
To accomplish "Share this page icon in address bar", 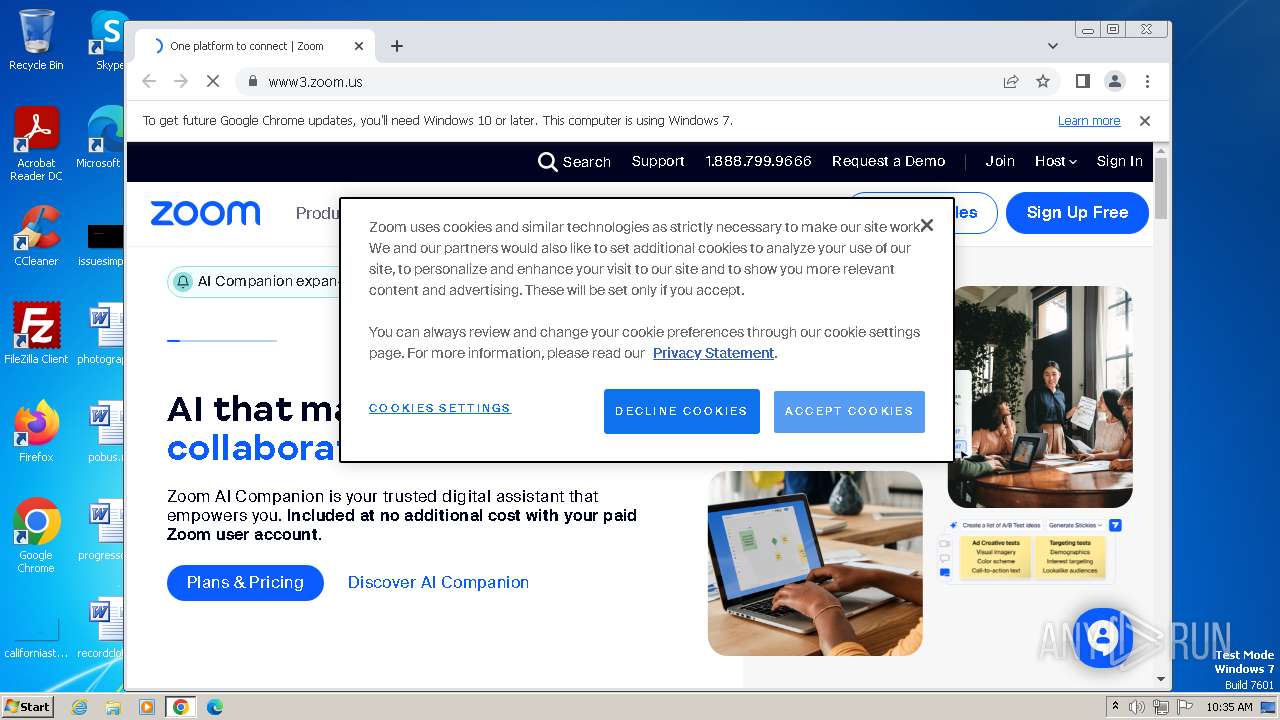I will [x=1011, y=82].
